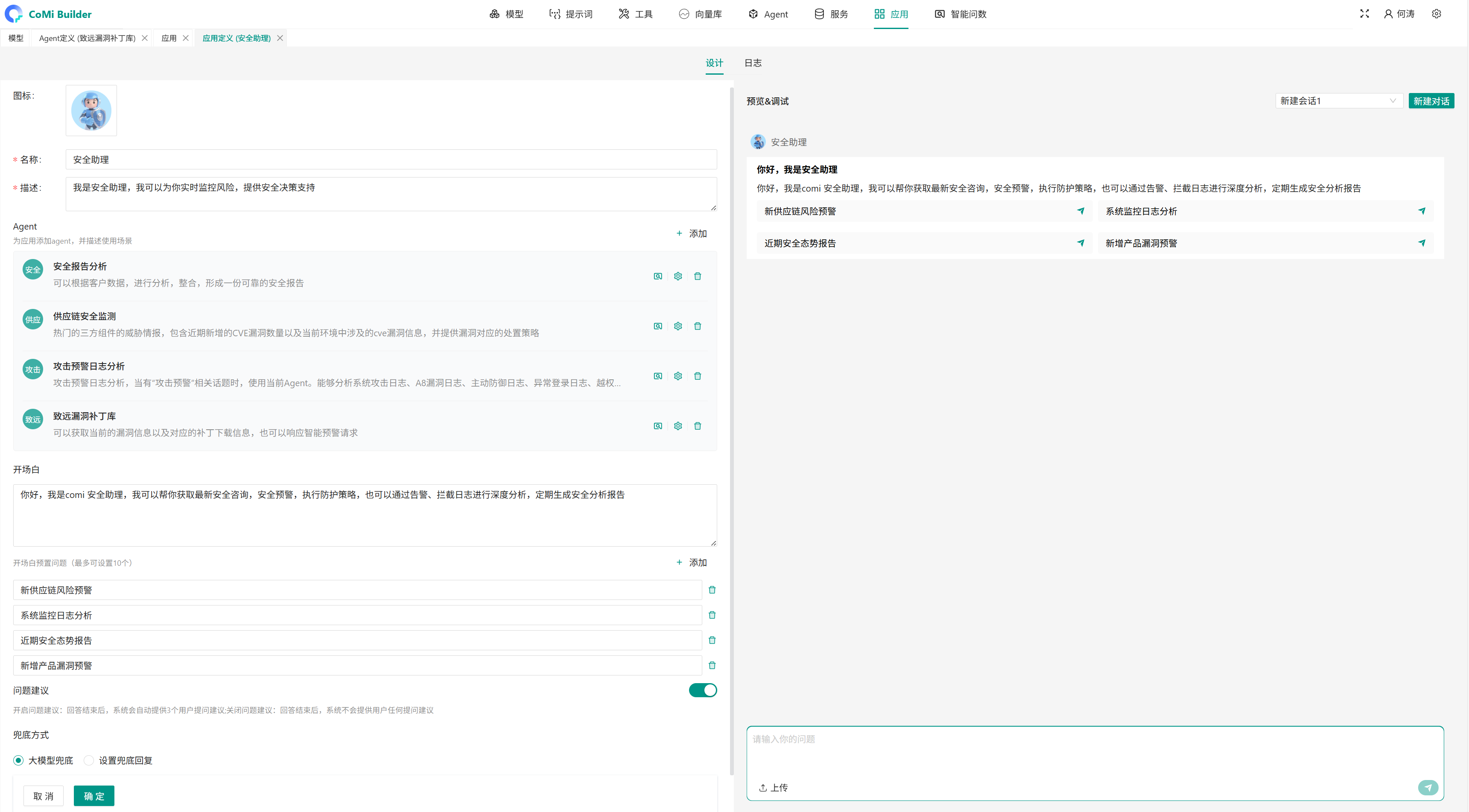The height and width of the screenshot is (812, 1469).
Task: Open the fullscreen toggle icon in header
Action: tap(1364, 14)
